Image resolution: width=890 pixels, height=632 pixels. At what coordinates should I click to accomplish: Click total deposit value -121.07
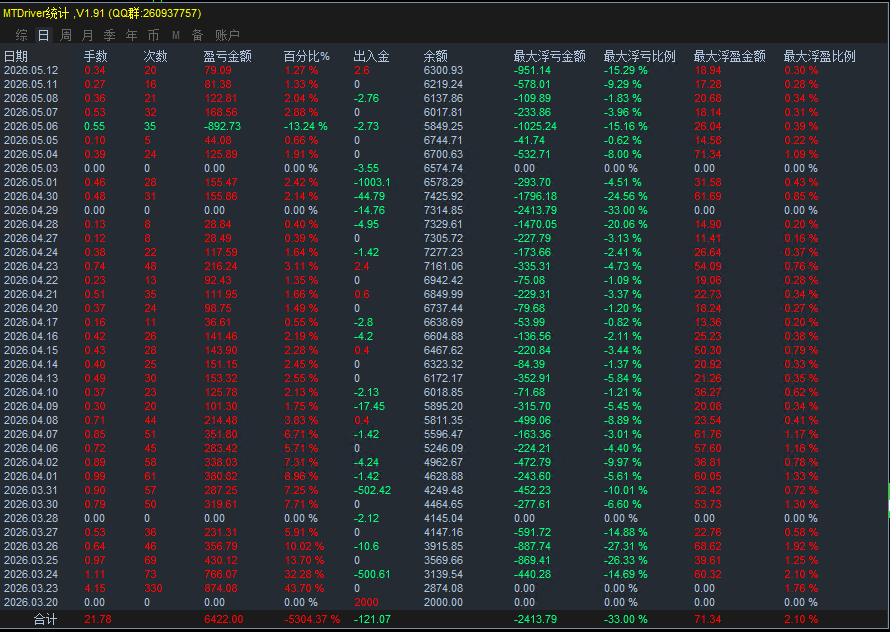click(372, 620)
